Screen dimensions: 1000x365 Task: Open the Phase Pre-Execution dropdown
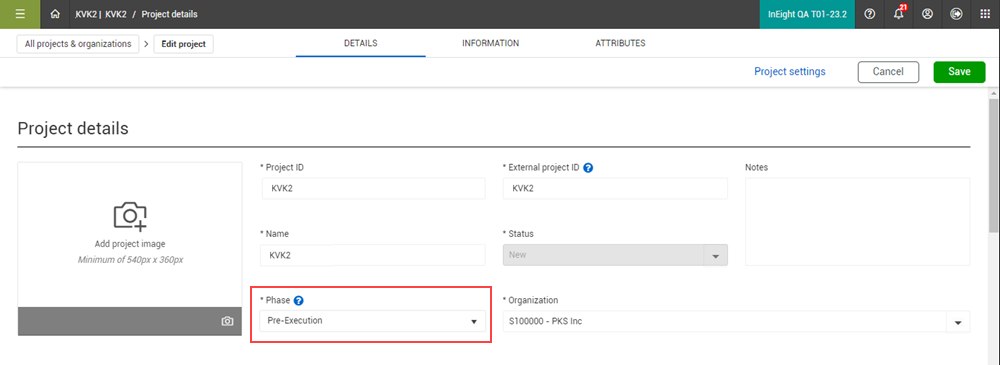click(372, 321)
